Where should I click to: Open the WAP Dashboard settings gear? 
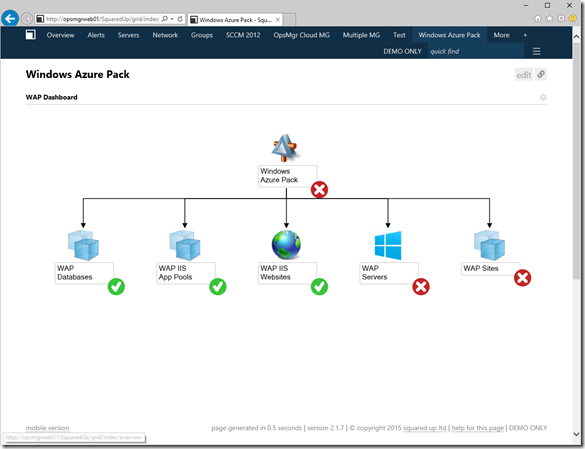[543, 97]
